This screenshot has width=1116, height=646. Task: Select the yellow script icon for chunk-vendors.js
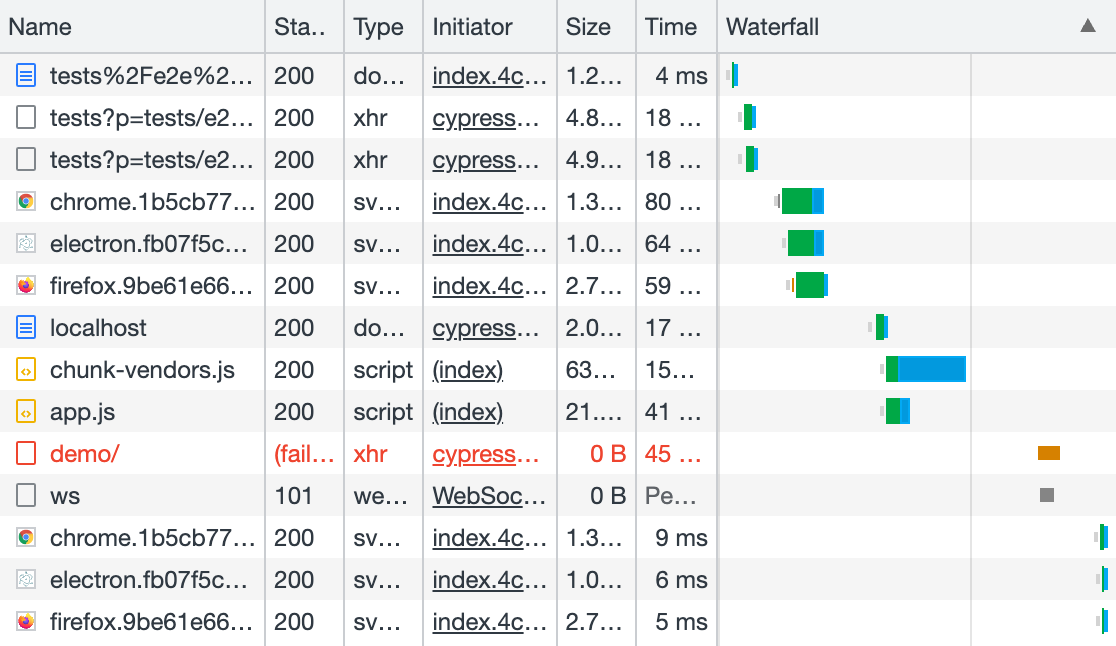(x=27, y=369)
